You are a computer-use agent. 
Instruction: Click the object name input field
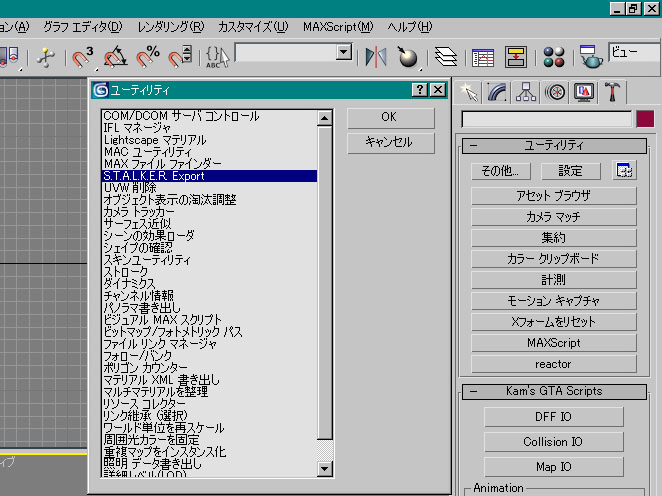[x=547, y=119]
